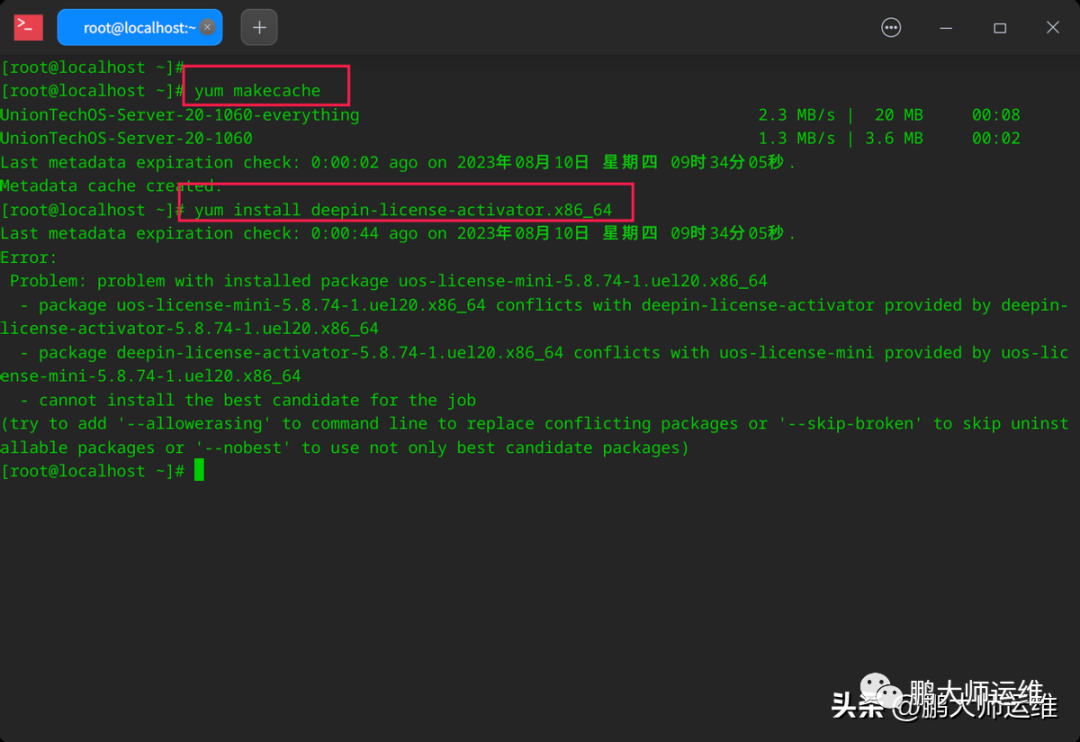Viewport: 1080px width, 742px height.
Task: Click 'UnionTechOS-Server-20-1060-everything' repo line
Action: click(x=180, y=114)
